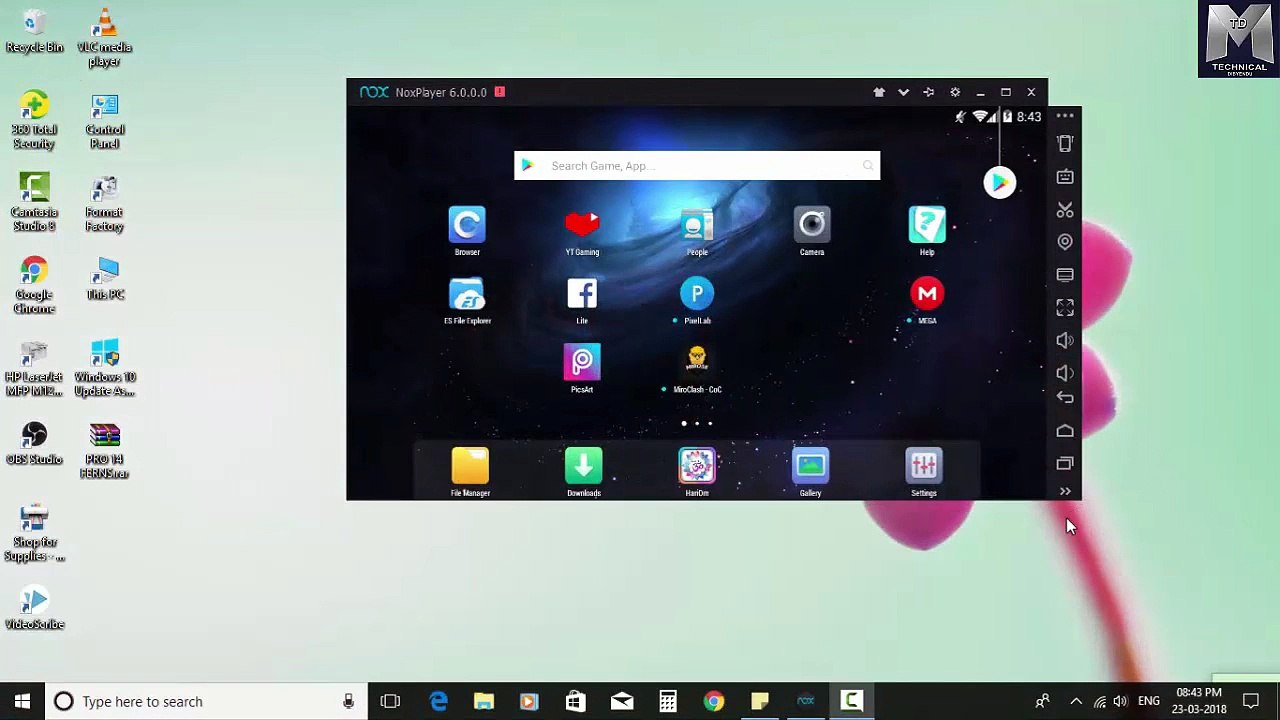This screenshot has height=720, width=1280.
Task: Open the People app icon
Action: click(697, 226)
